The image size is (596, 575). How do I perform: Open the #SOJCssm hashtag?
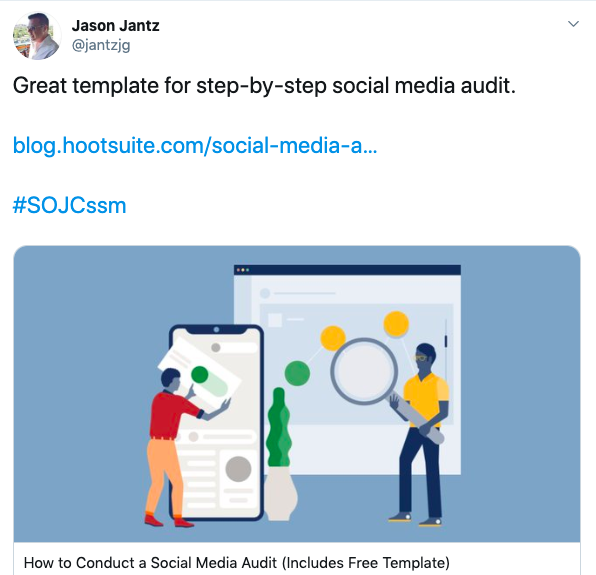pyautogui.click(x=70, y=206)
